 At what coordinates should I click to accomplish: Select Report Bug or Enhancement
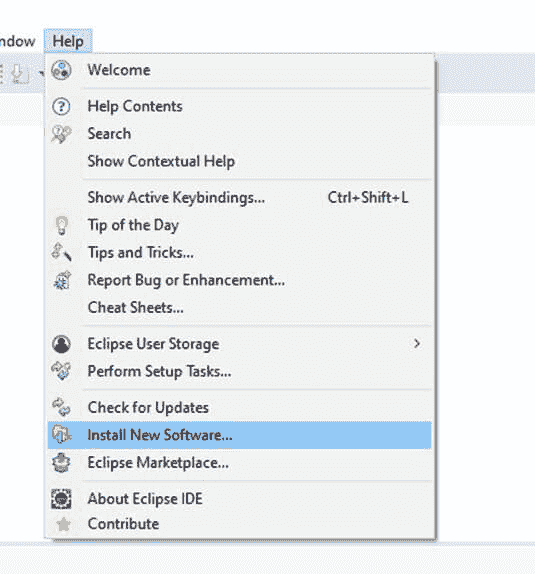pyautogui.click(x=239, y=280)
